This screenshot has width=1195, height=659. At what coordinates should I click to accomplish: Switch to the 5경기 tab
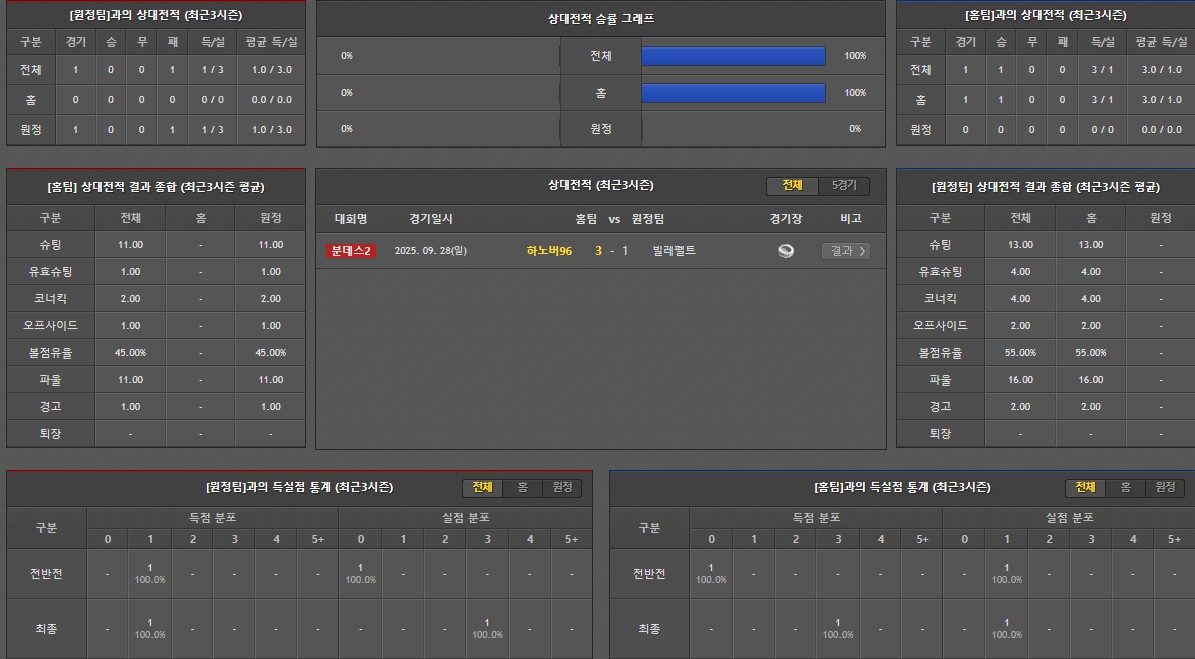pos(844,186)
